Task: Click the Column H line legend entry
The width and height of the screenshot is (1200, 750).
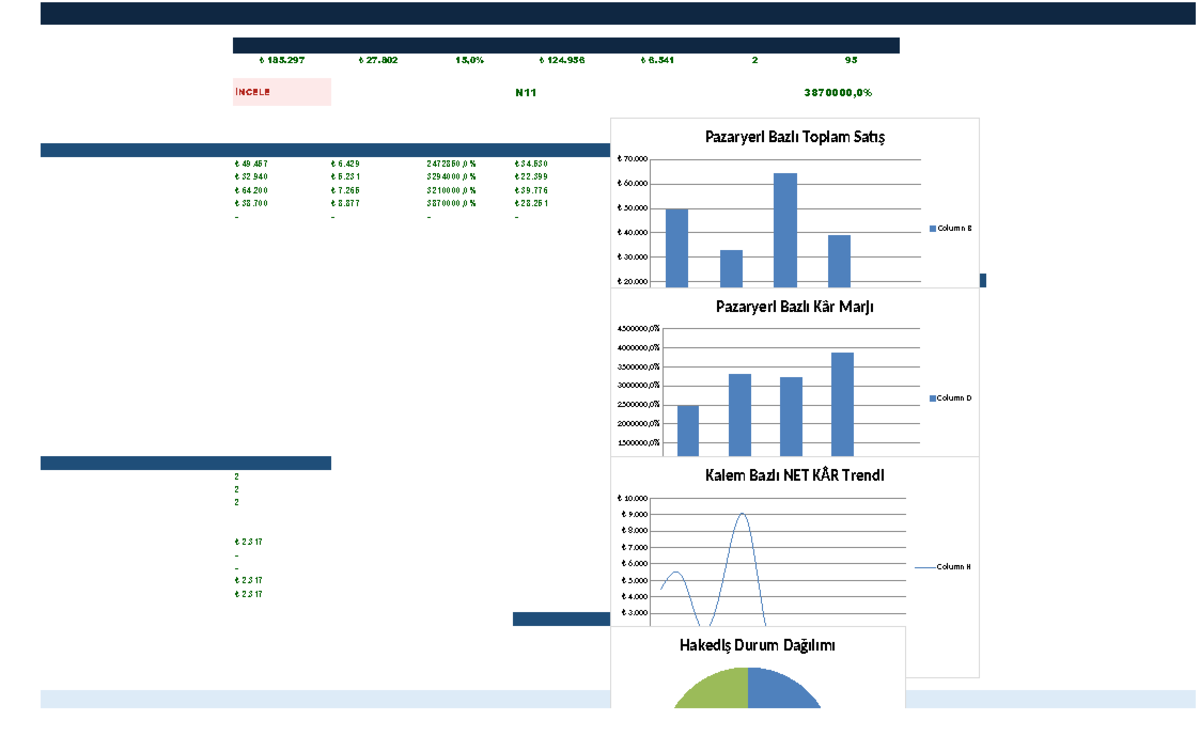Action: (944, 567)
